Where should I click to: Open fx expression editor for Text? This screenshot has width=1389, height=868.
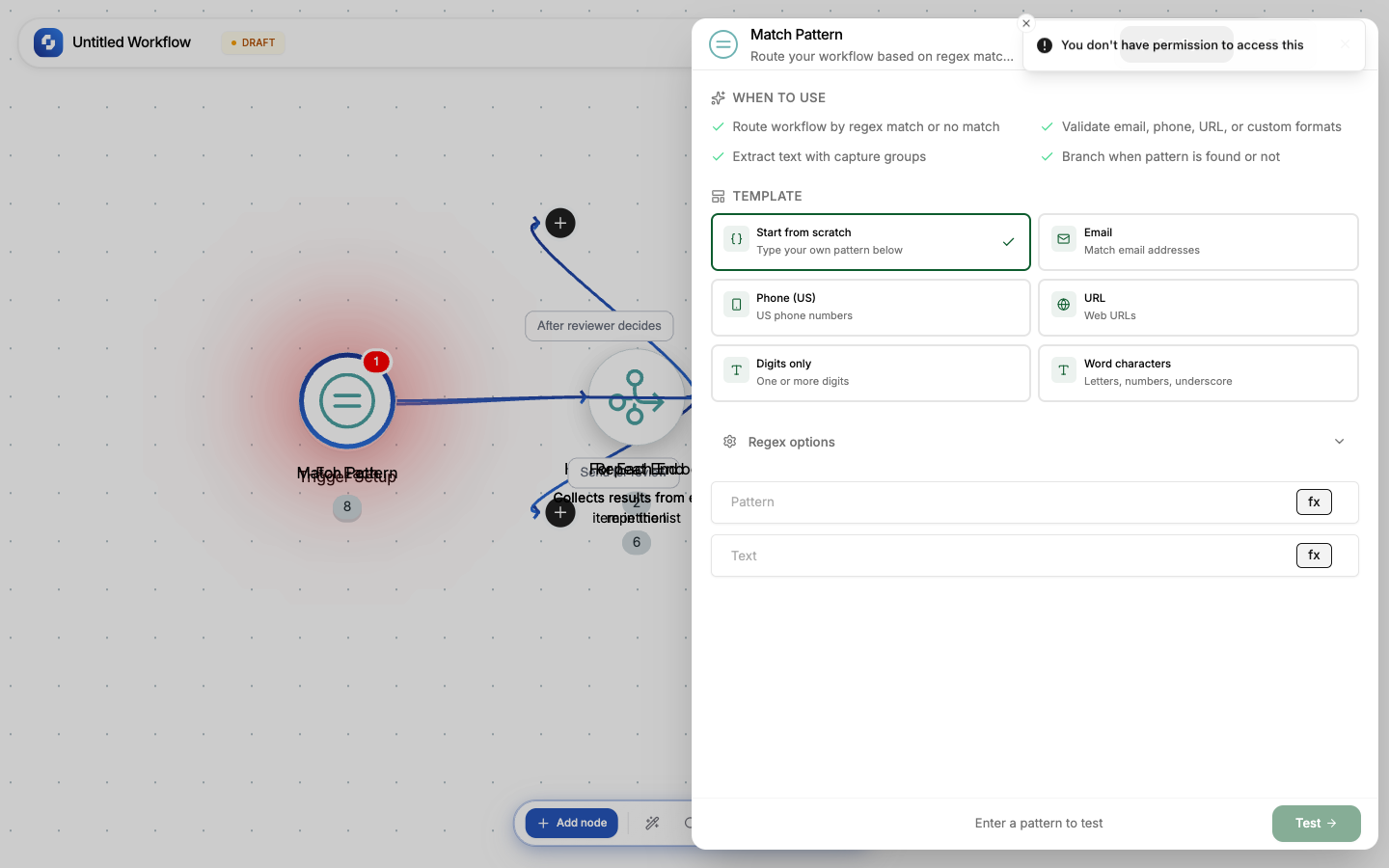coord(1314,556)
